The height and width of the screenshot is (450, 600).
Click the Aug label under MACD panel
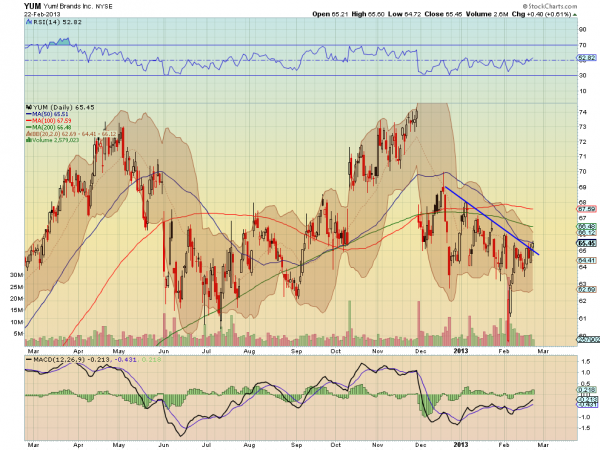click(x=249, y=445)
